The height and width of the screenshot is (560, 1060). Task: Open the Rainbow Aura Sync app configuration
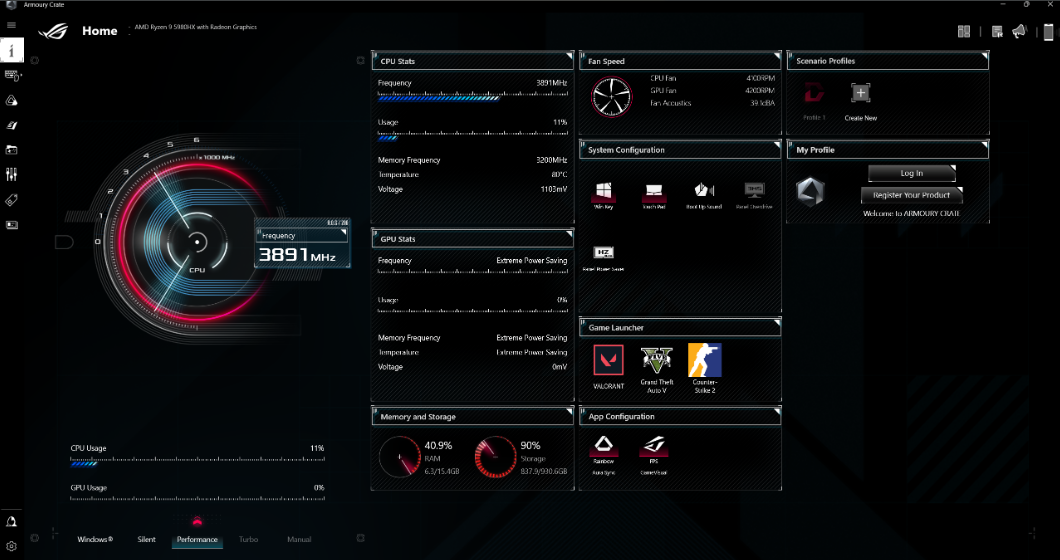[603, 455]
